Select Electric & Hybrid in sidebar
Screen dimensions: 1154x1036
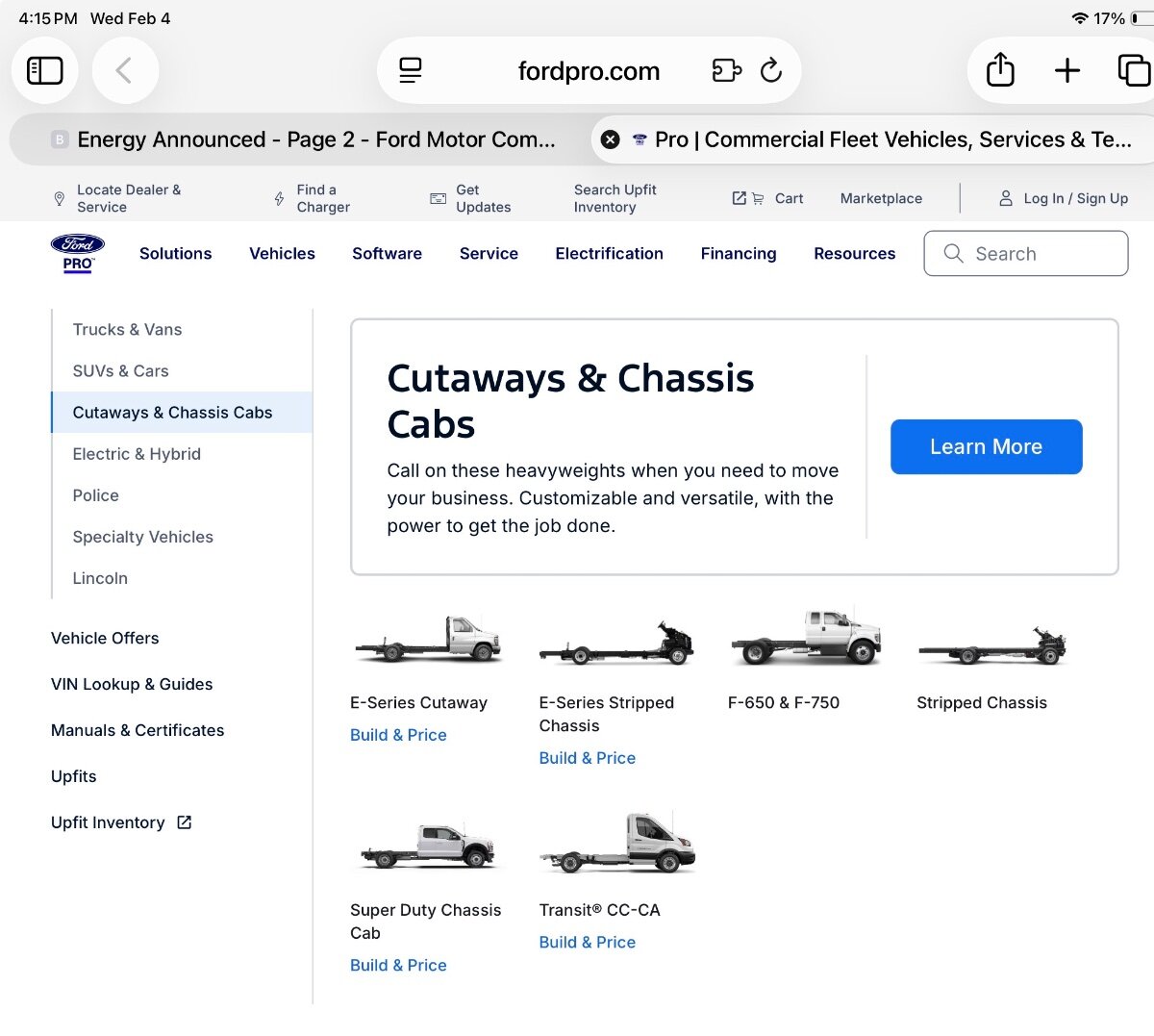(137, 454)
